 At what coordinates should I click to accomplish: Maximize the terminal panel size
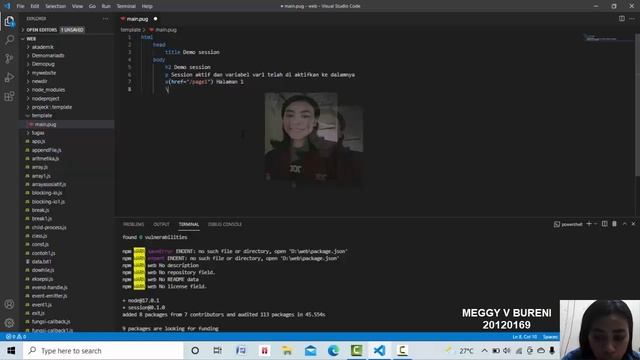pyautogui.click(x=624, y=224)
